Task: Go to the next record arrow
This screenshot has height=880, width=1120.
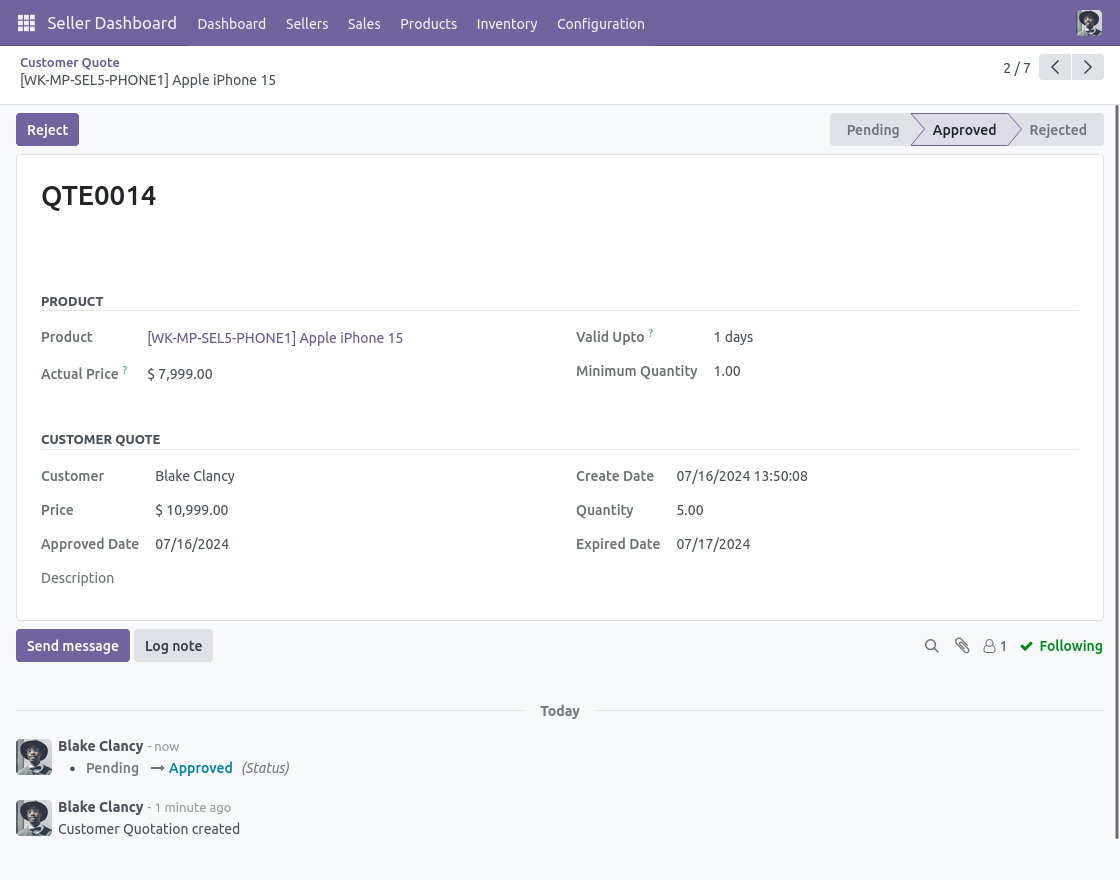Action: pyautogui.click(x=1088, y=67)
